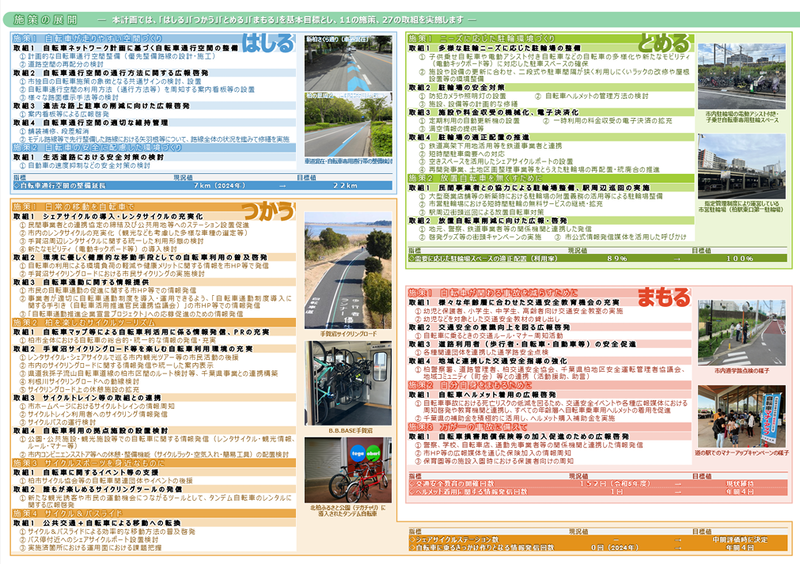Click heading 万が一の事故に備えて

click(483, 427)
